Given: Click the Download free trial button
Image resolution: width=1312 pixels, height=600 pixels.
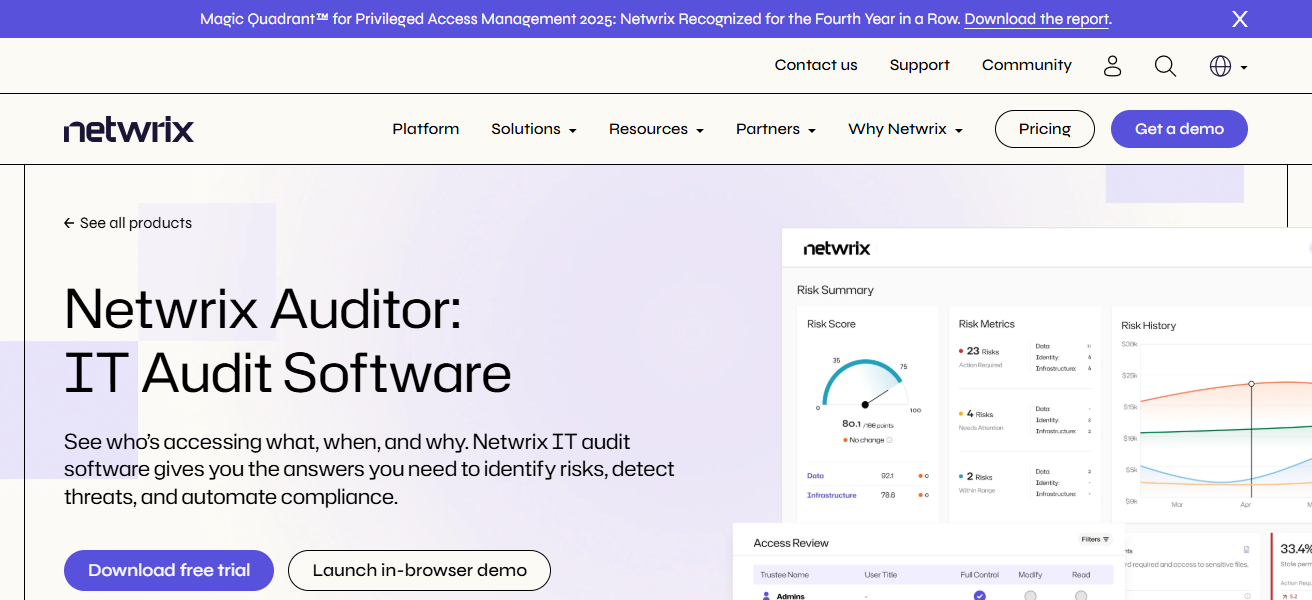Looking at the screenshot, I should click(168, 570).
